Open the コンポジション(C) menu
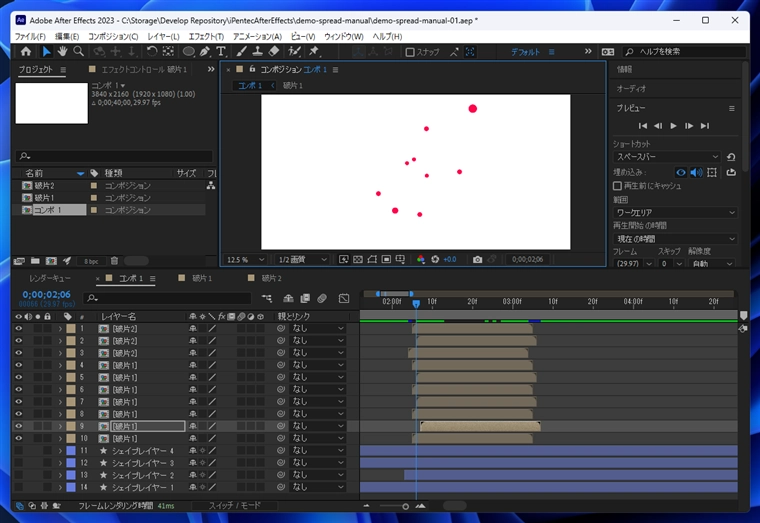760x523 pixels. click(x=113, y=36)
